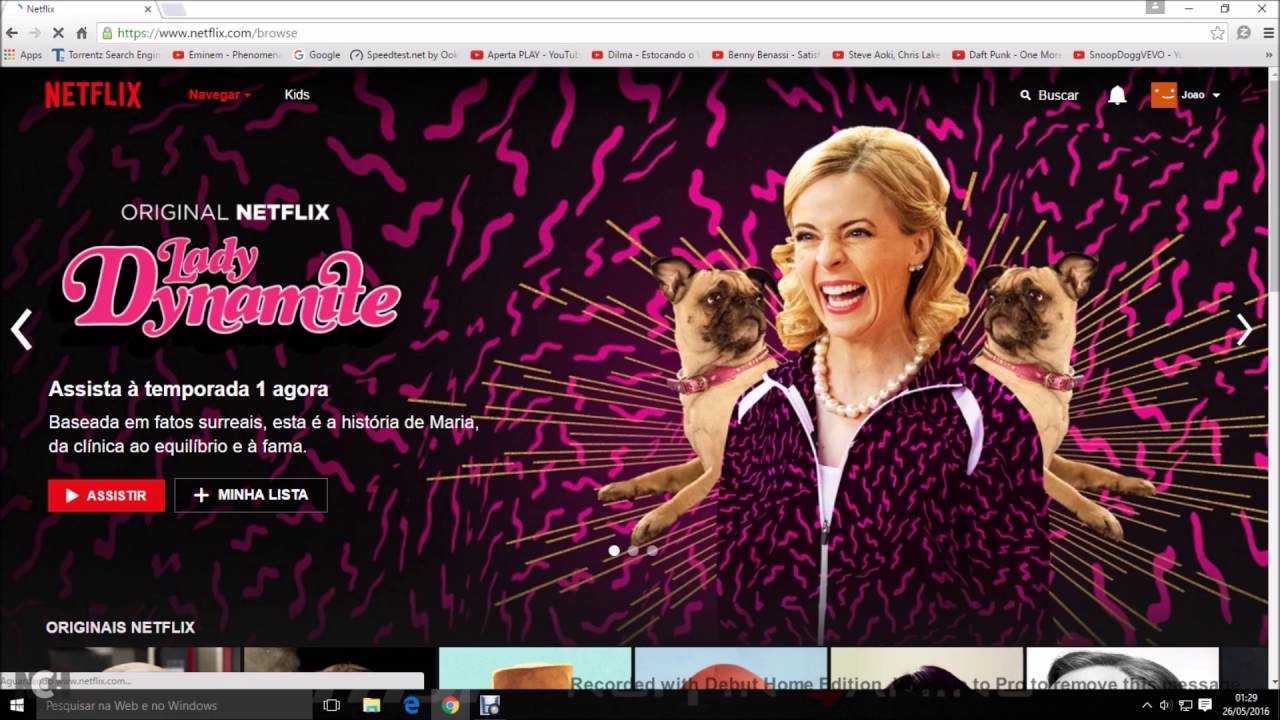Open the notifications bell
Image resolution: width=1280 pixels, height=720 pixels.
[x=1117, y=95]
